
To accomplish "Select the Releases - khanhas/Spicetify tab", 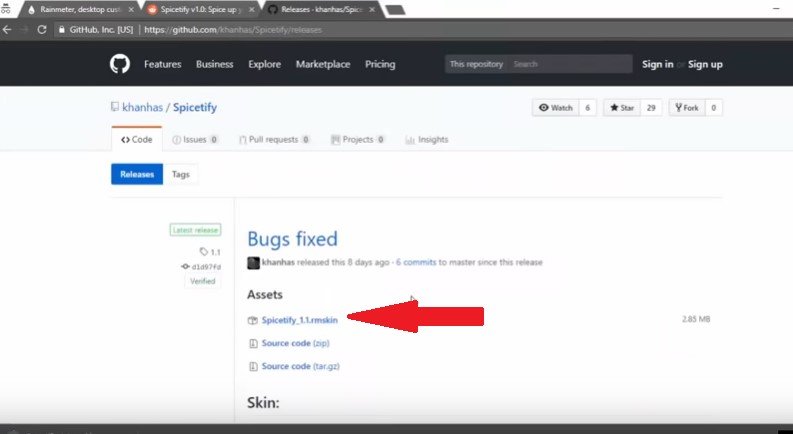I will (x=321, y=10).
